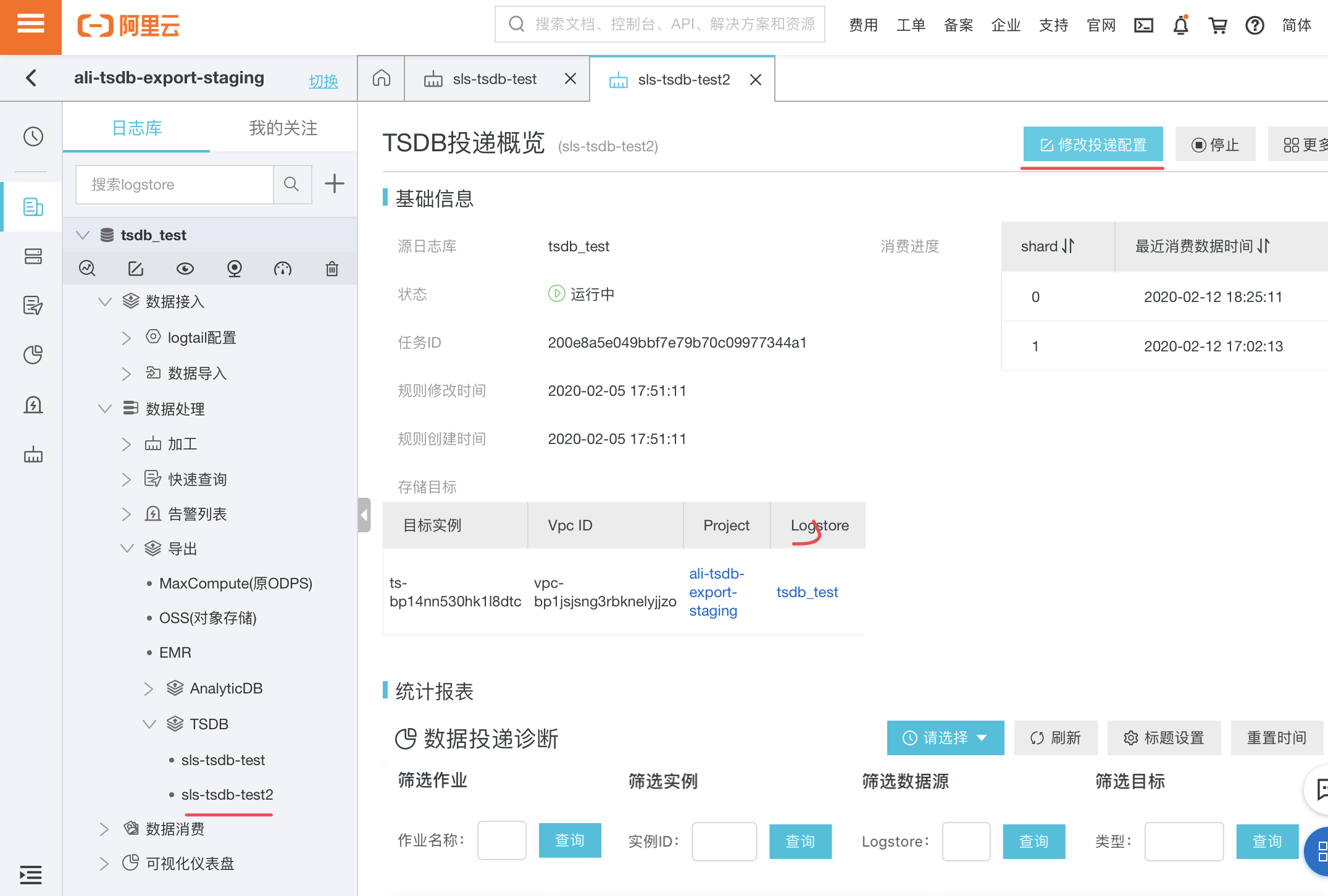Switch to the 我的关注 tab

[x=283, y=128]
